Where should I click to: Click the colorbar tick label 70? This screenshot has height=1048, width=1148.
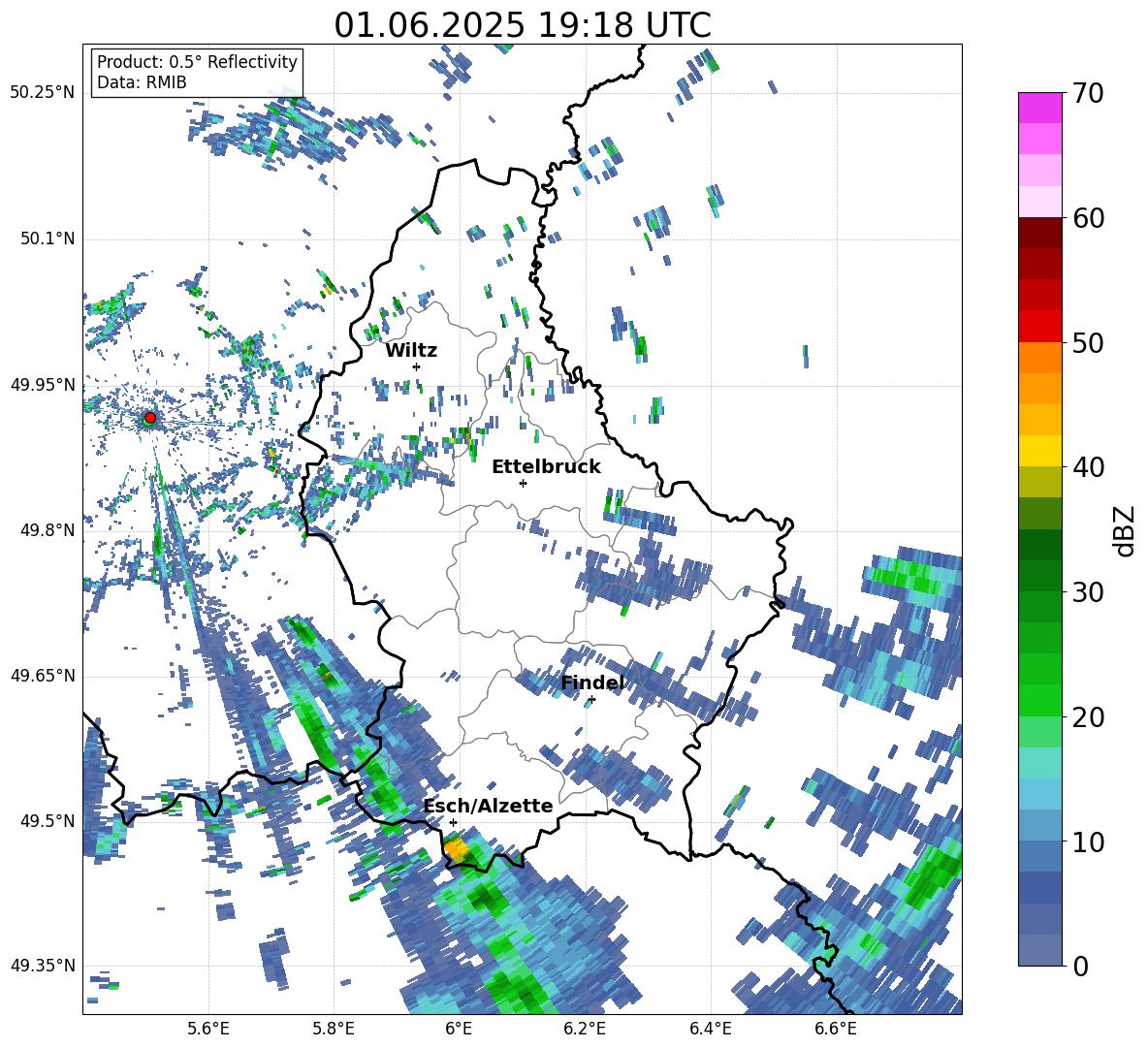(1087, 94)
